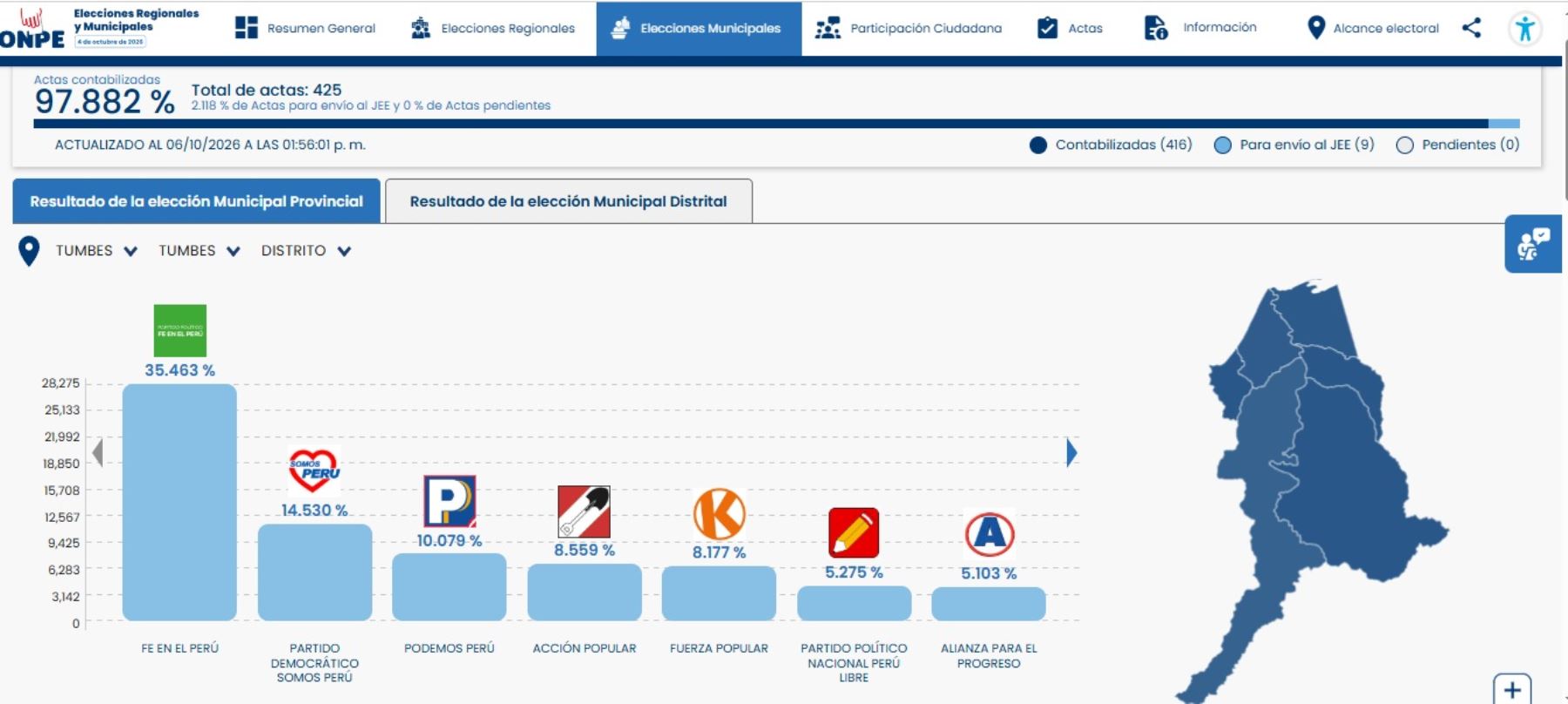Click the Perú Libre pencil logo

coord(854,532)
